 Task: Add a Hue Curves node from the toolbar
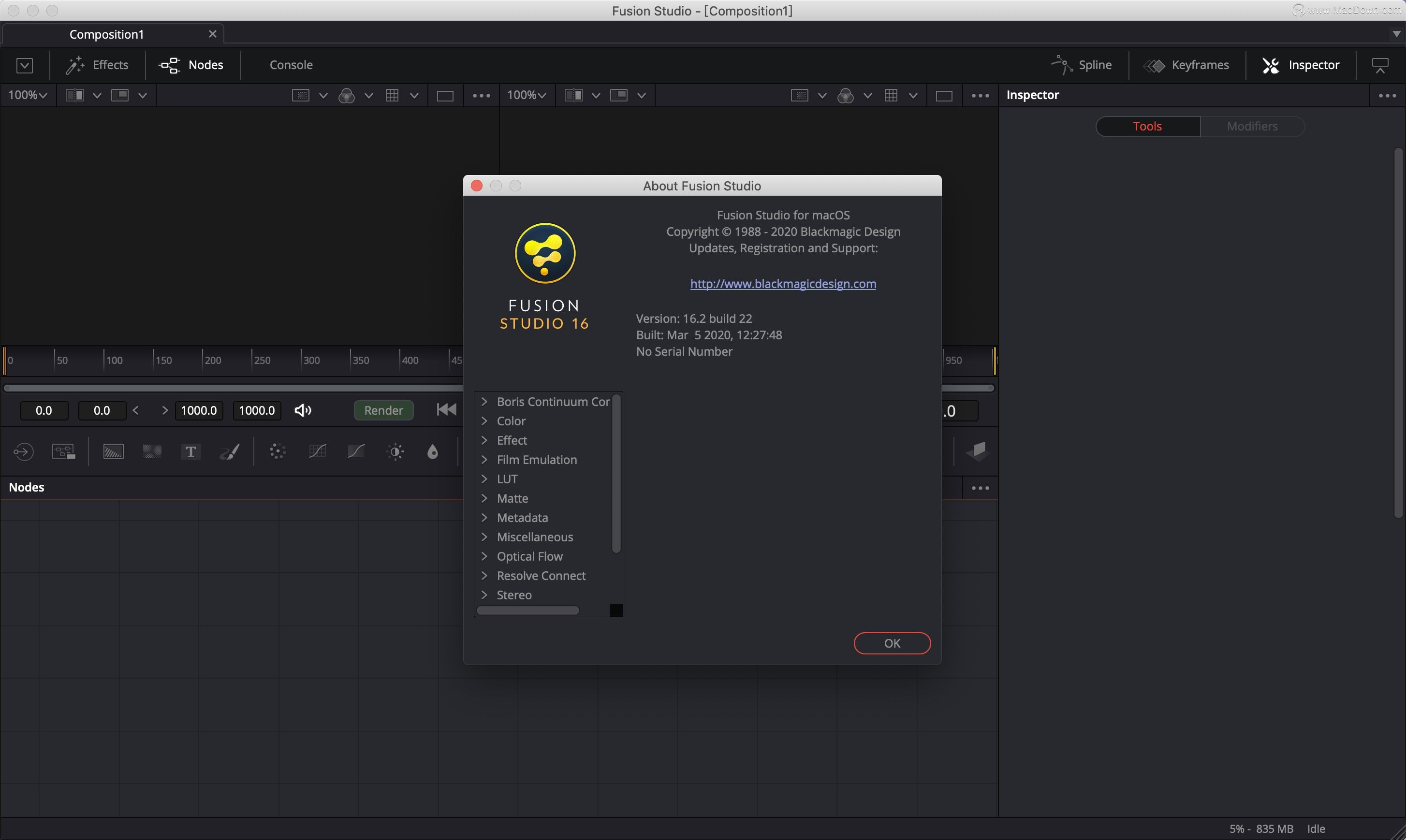356,452
